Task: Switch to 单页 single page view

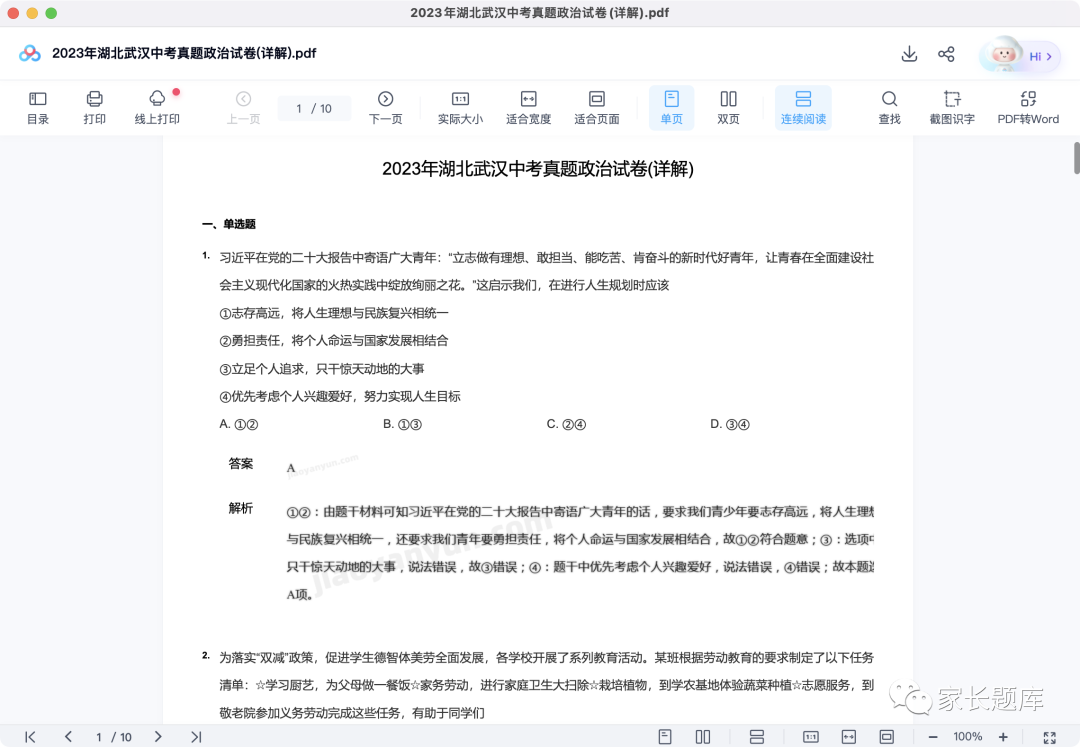Action: (672, 108)
